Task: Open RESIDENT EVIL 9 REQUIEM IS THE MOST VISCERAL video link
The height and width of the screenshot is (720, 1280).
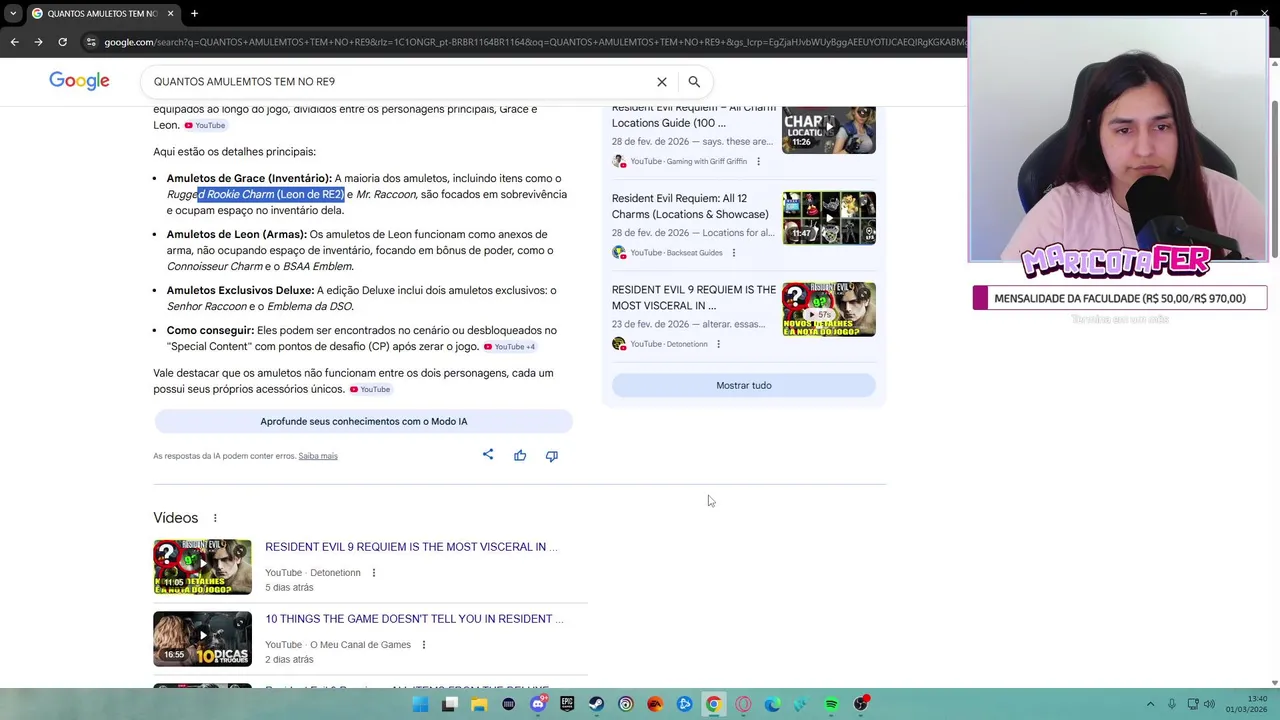Action: tap(411, 547)
